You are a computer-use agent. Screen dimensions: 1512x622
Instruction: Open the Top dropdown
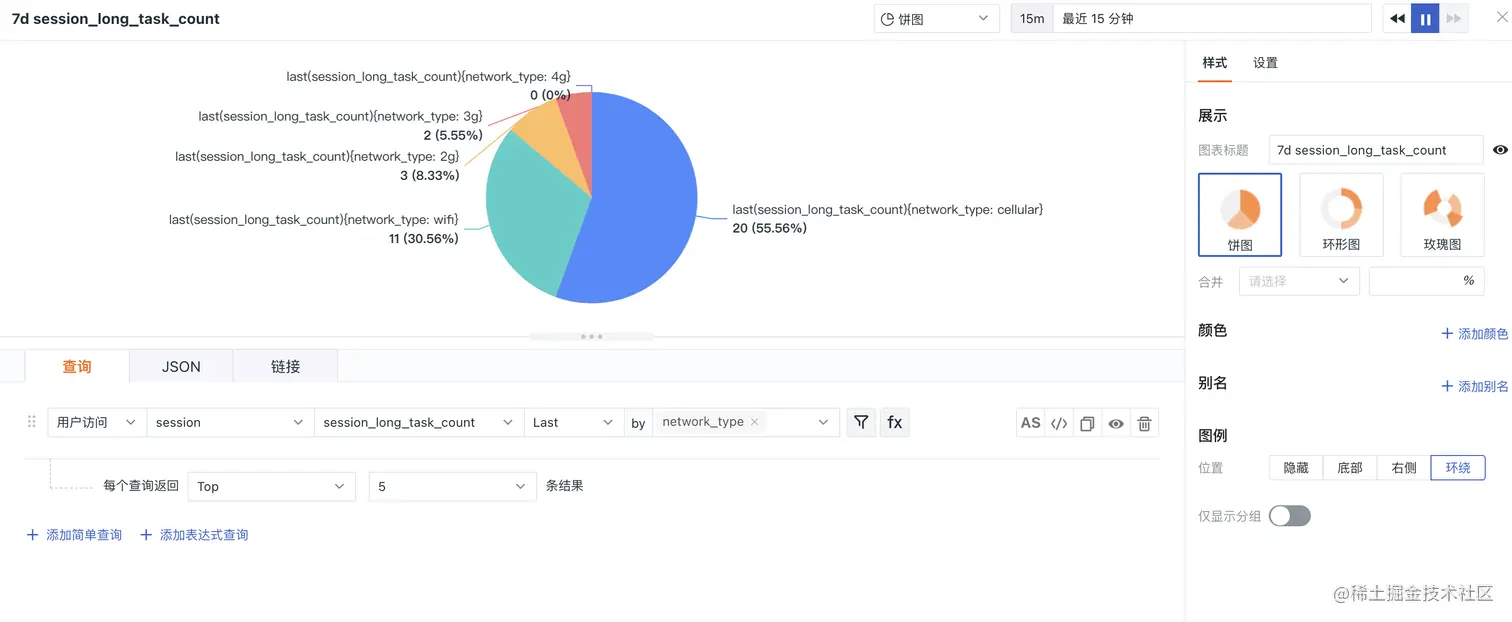271,487
